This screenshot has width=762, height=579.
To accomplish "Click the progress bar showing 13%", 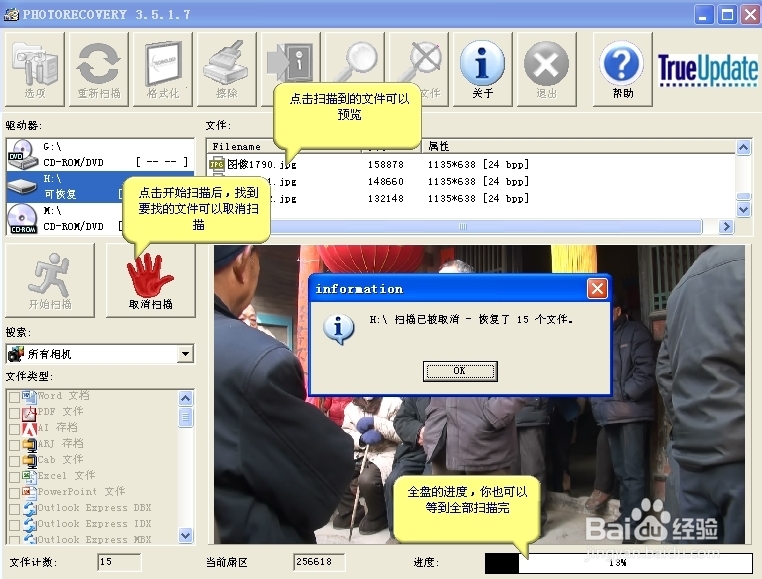I will point(618,563).
